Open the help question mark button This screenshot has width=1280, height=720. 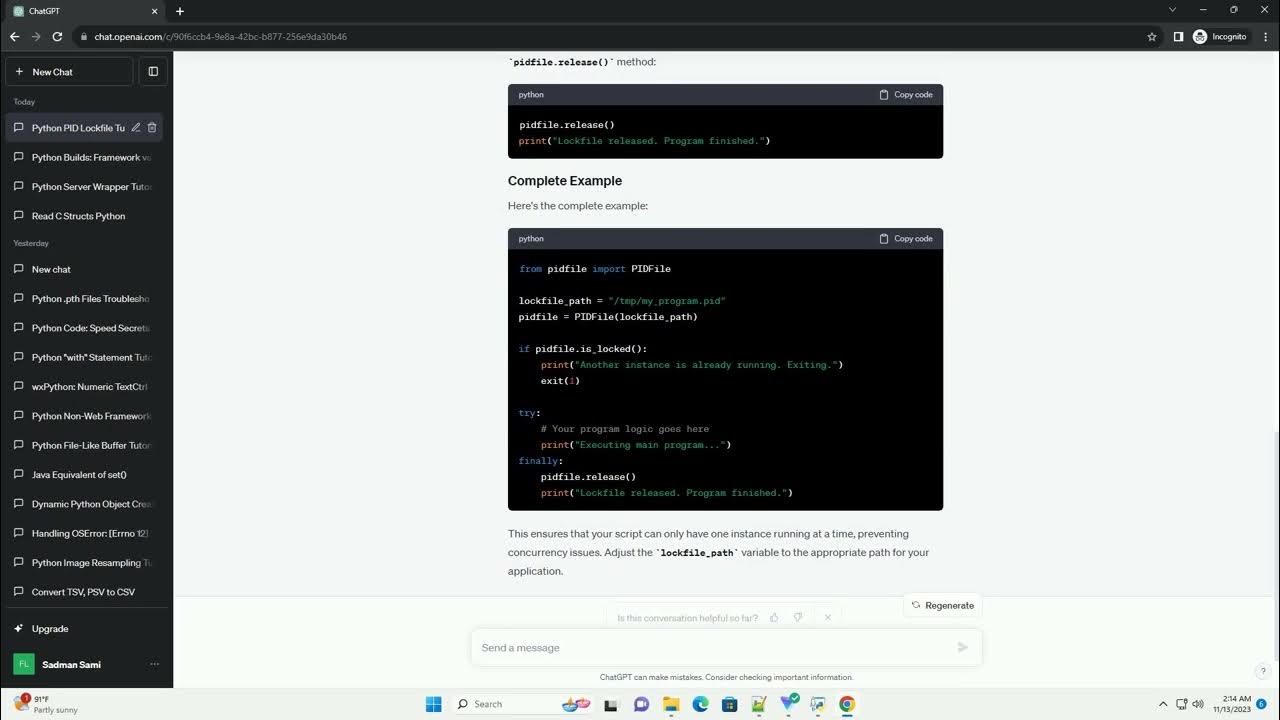(x=1263, y=672)
